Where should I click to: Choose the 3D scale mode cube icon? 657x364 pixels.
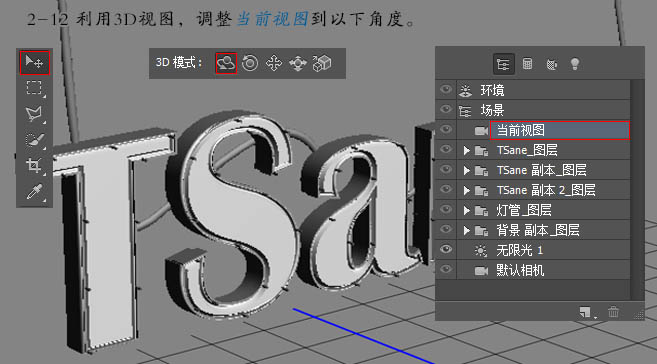click(322, 63)
